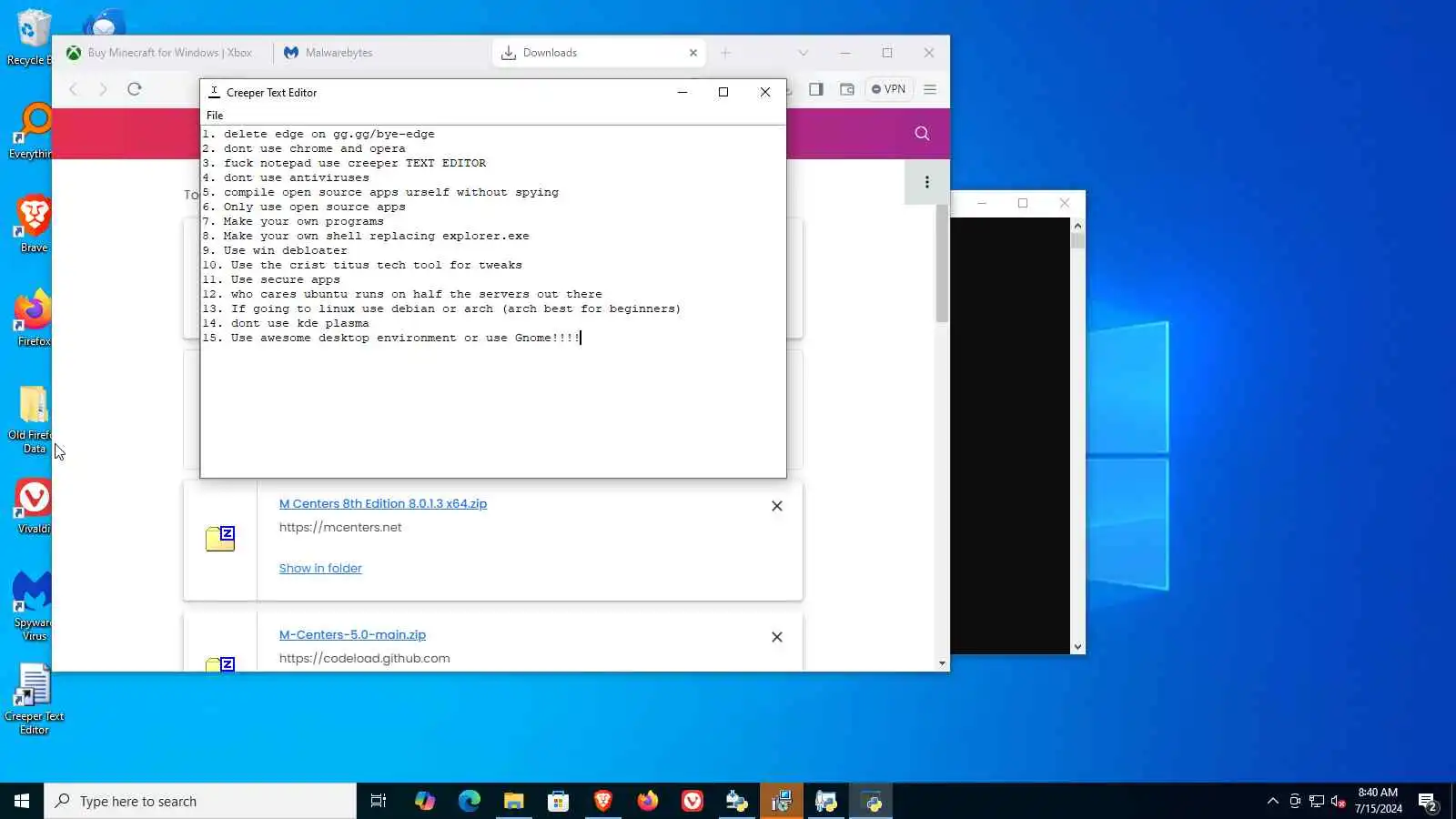Viewport: 1456px width, 819px height.
Task: Open File Explorer from the taskbar
Action: 514,801
